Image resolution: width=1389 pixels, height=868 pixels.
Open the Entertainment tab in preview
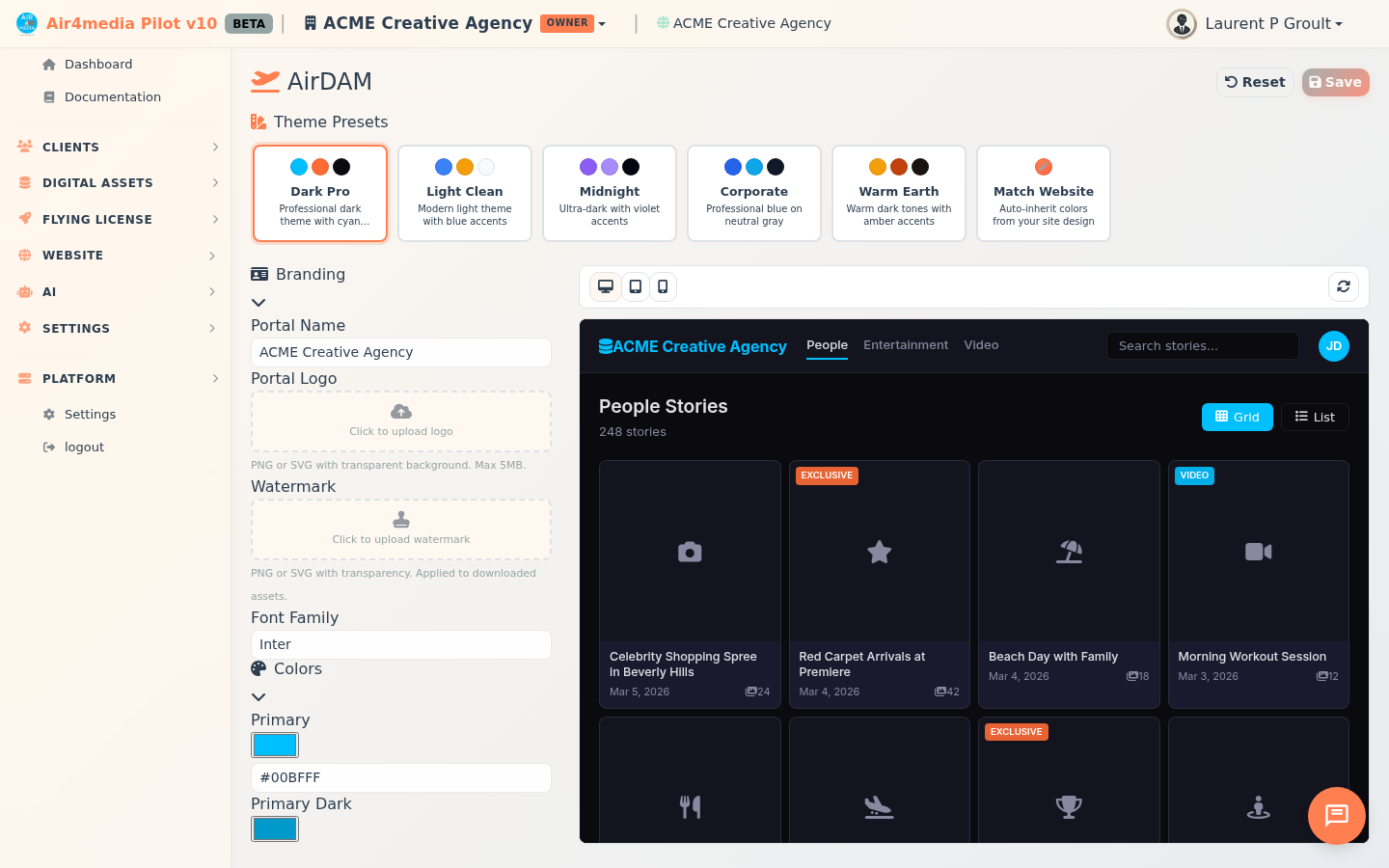coord(905,345)
